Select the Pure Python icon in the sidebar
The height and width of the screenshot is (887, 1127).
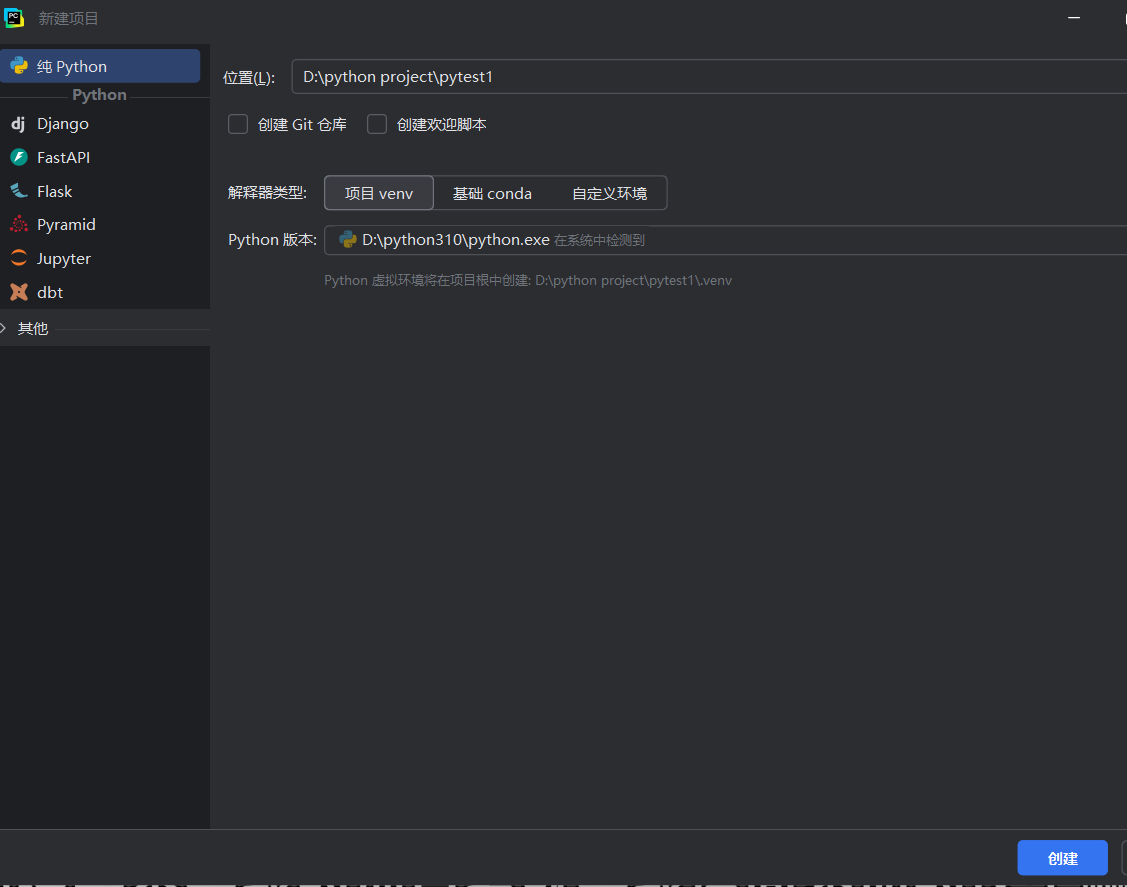click(19, 66)
